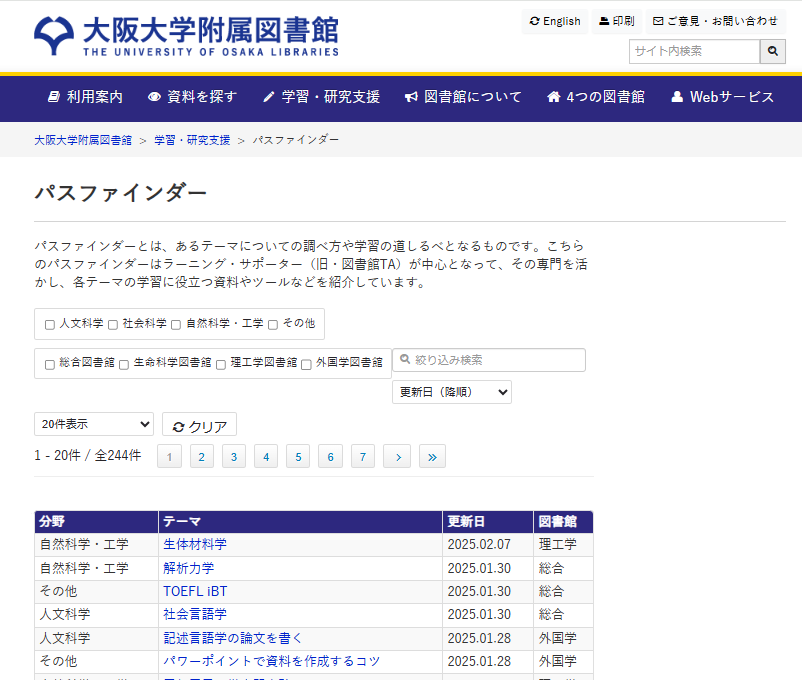The height and width of the screenshot is (680, 802).
Task: Go to pagination page 5
Action: point(298,456)
